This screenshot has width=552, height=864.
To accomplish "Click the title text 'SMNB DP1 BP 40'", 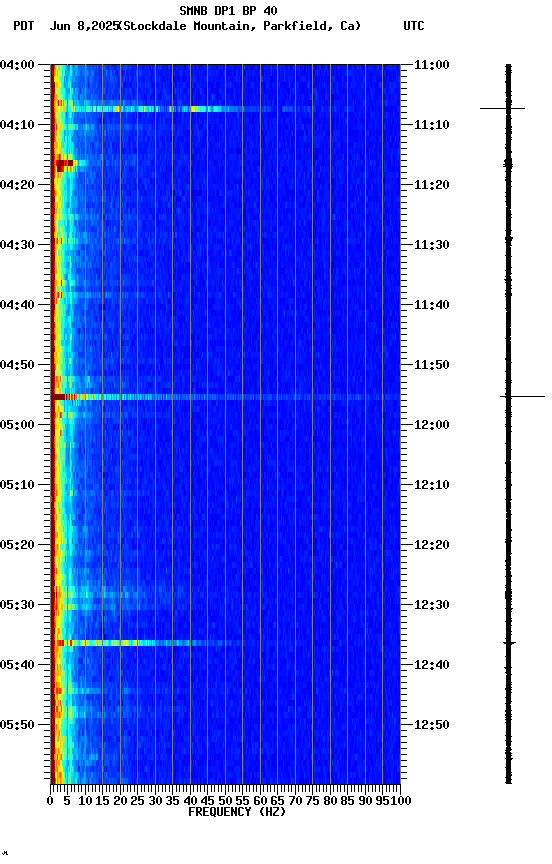I will coord(228,10).
